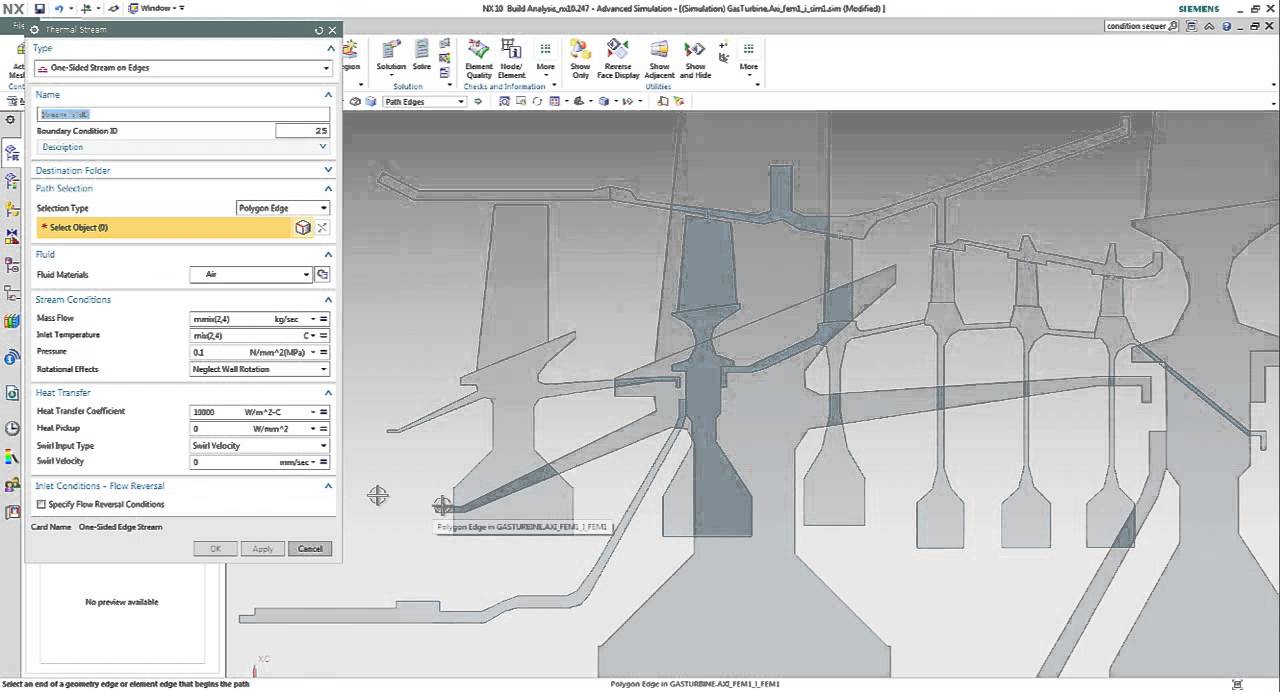
Task: Open the One-Sided Stream on Edges type dropdown
Action: pyautogui.click(x=183, y=68)
